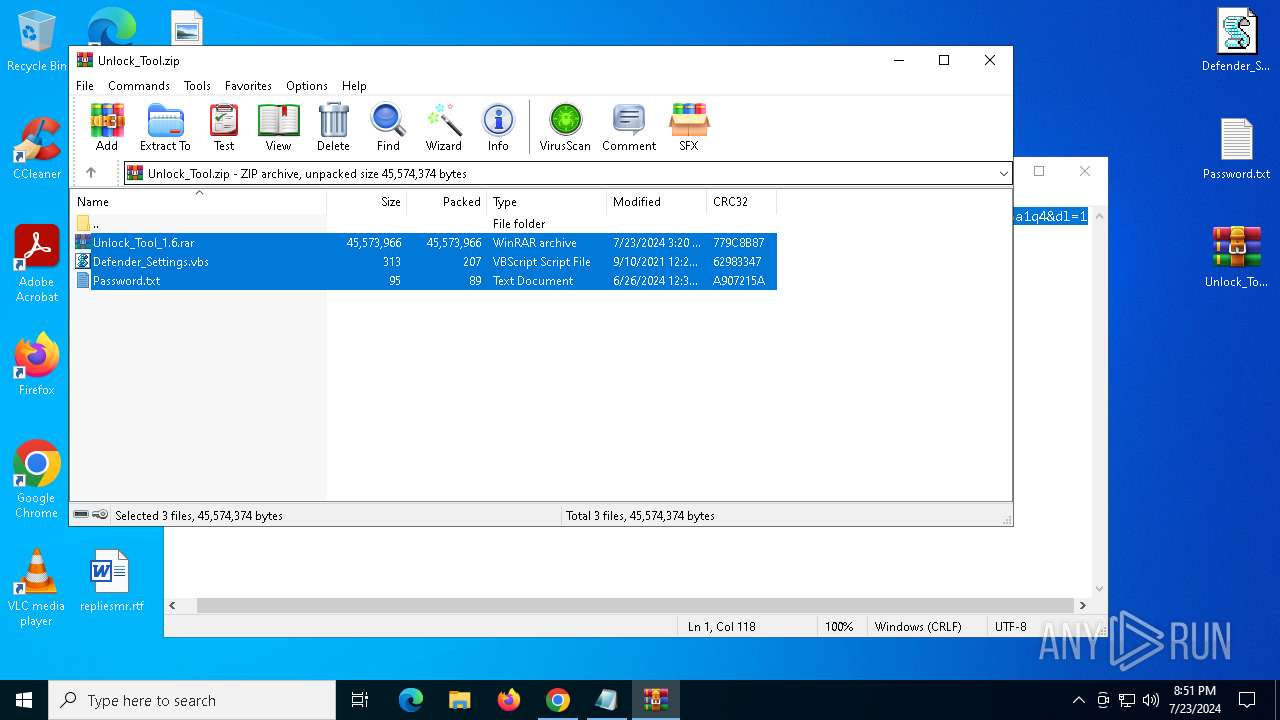The image size is (1280, 720).
Task: Open the Help menu
Action: (x=354, y=86)
